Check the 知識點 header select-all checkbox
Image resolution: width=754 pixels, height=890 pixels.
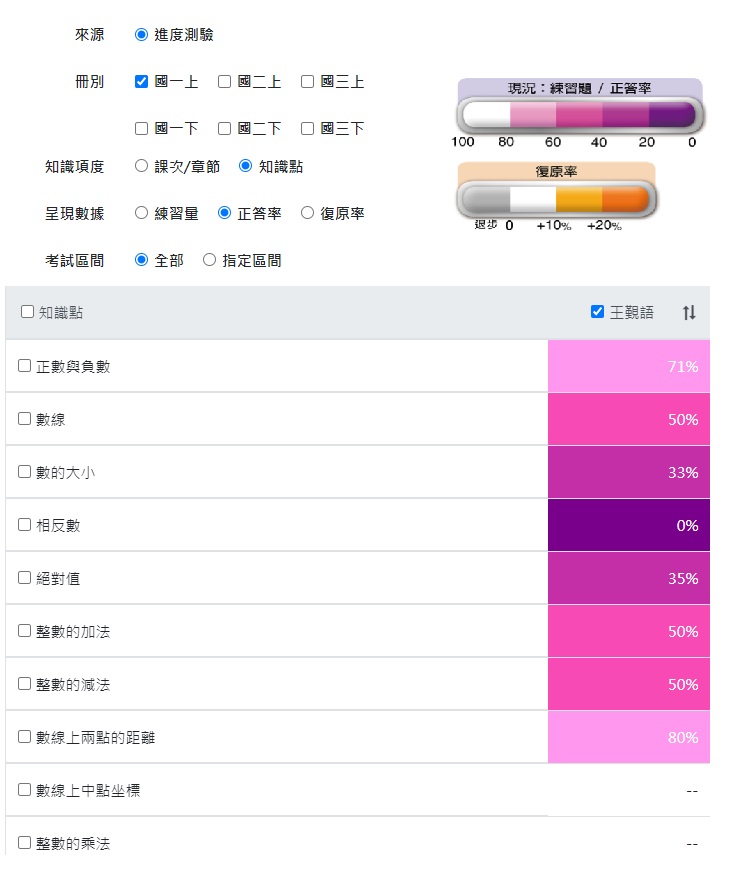click(26, 312)
